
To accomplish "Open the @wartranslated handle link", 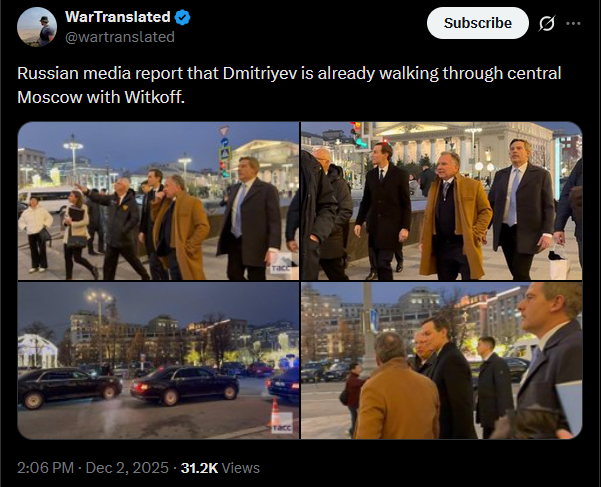I will click(x=120, y=37).
